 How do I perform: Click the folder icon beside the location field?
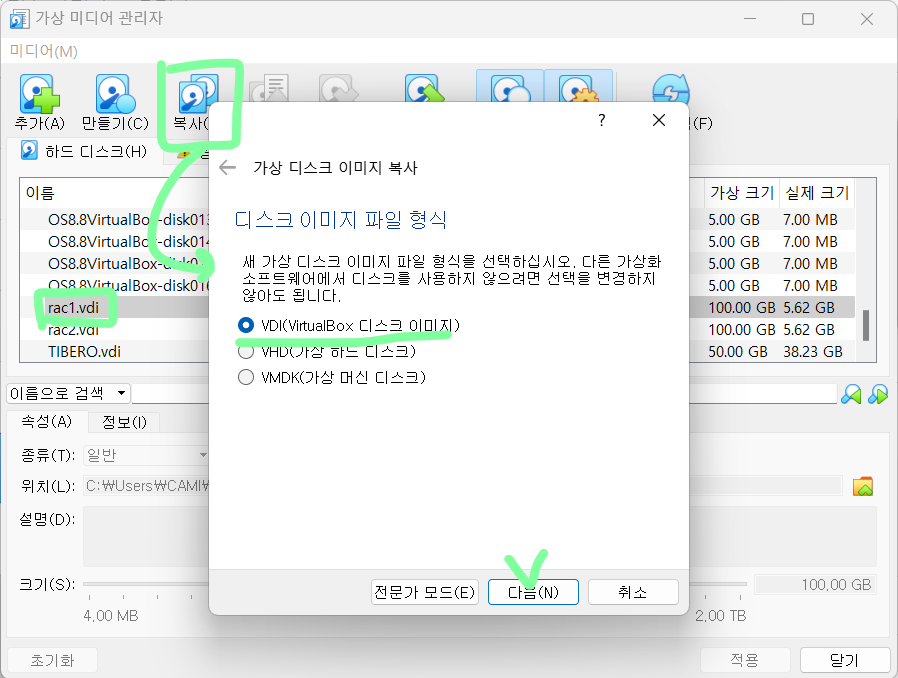tap(862, 486)
